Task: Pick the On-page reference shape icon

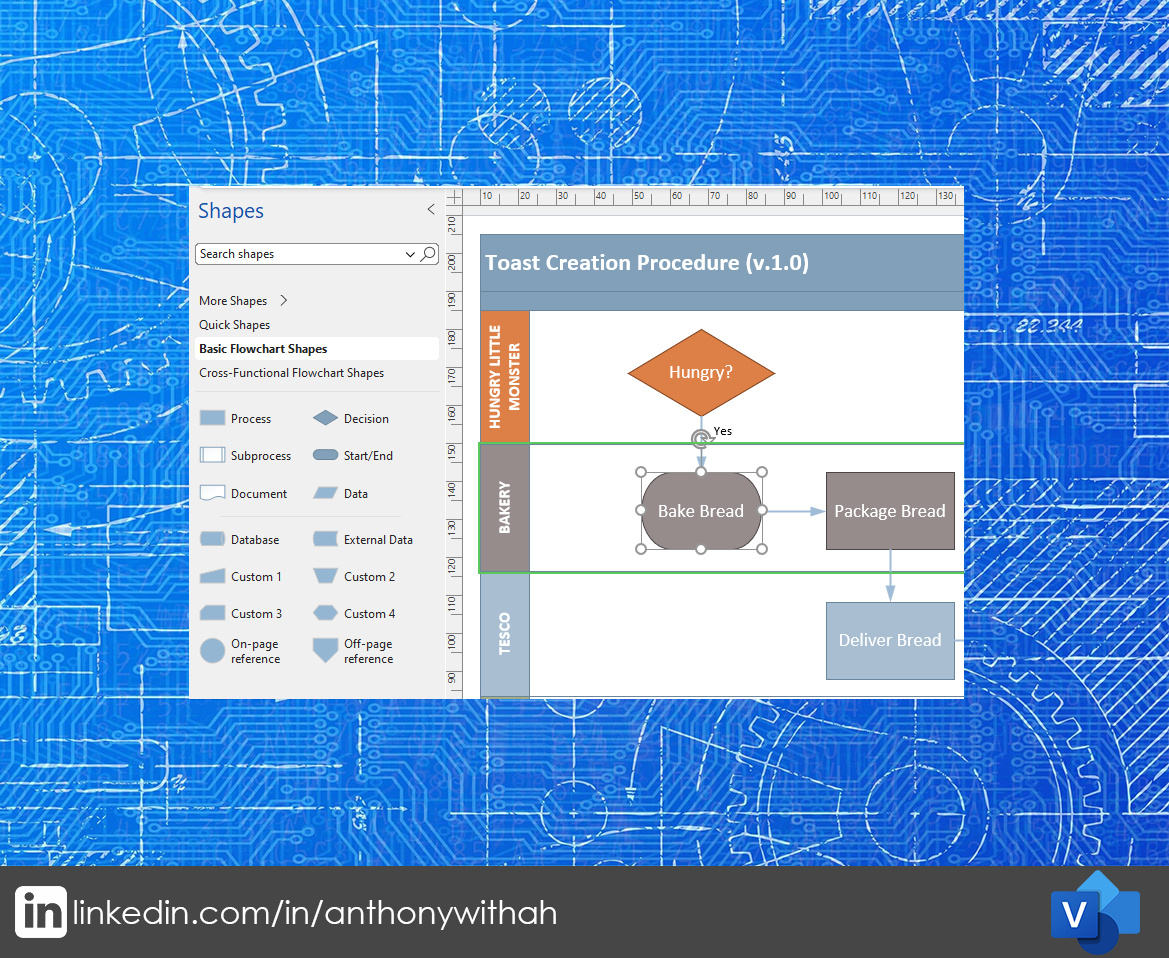Action: (x=212, y=650)
